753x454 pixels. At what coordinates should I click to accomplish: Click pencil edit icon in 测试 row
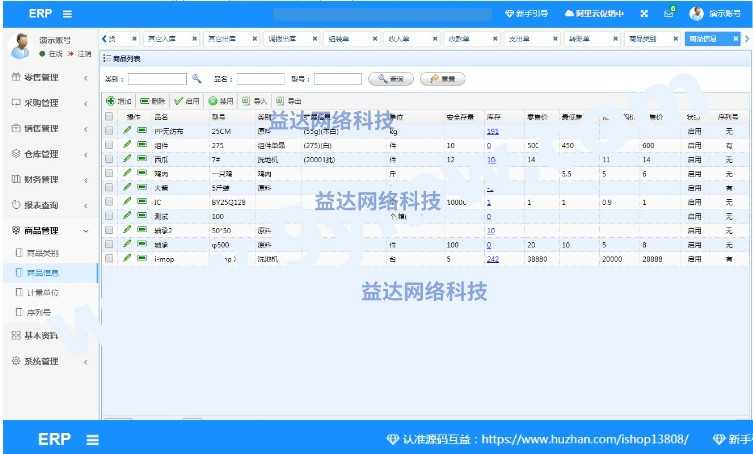click(127, 216)
